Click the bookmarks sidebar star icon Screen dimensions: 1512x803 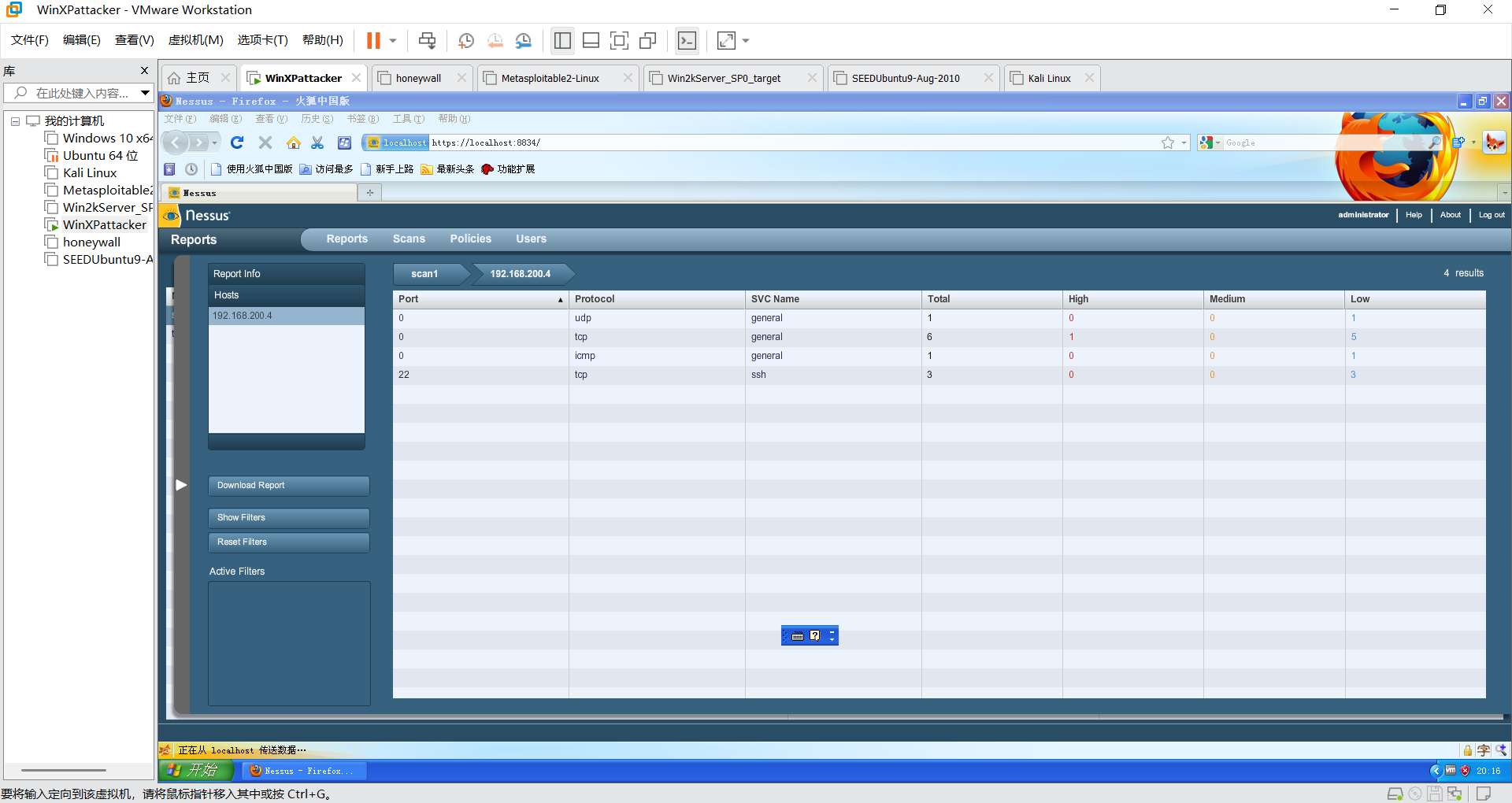(169, 169)
